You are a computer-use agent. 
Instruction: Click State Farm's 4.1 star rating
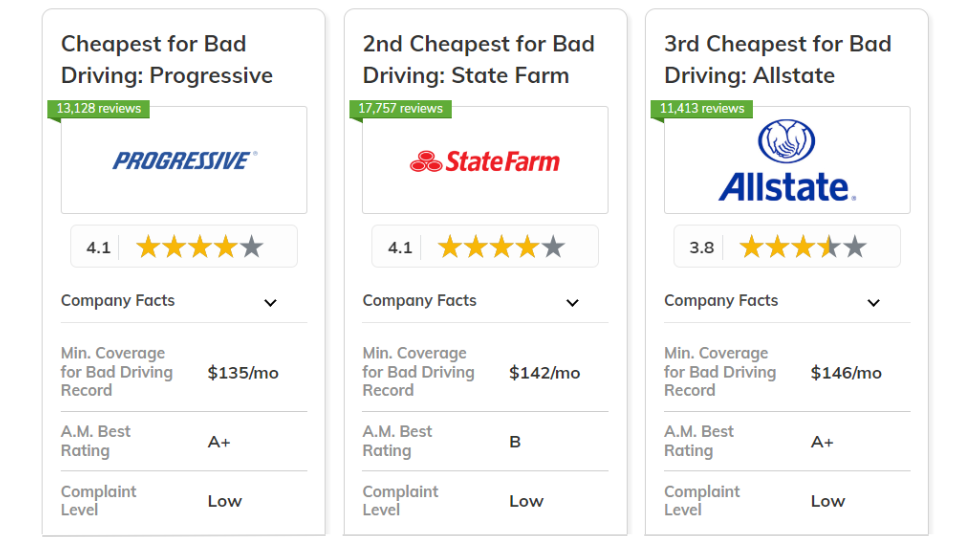[485, 246]
